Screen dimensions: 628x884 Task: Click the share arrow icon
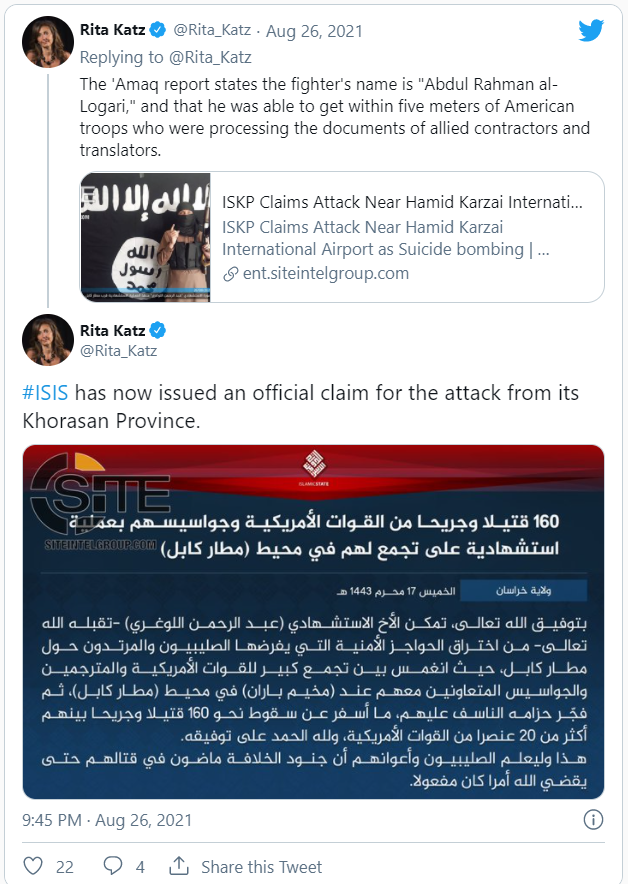(x=180, y=866)
